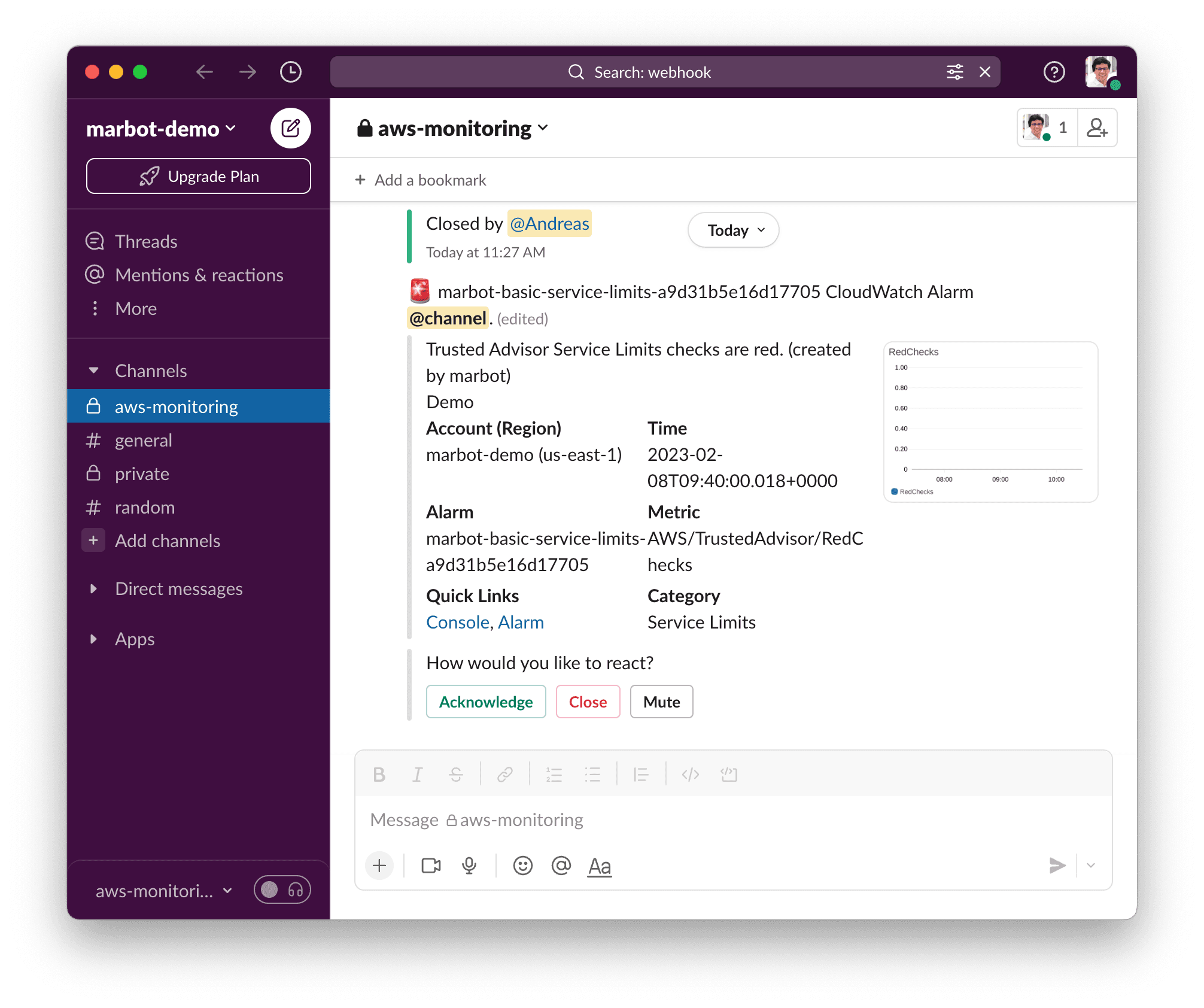Toggle bulleted list formatting
The width and height of the screenshot is (1204, 1008).
point(592,775)
